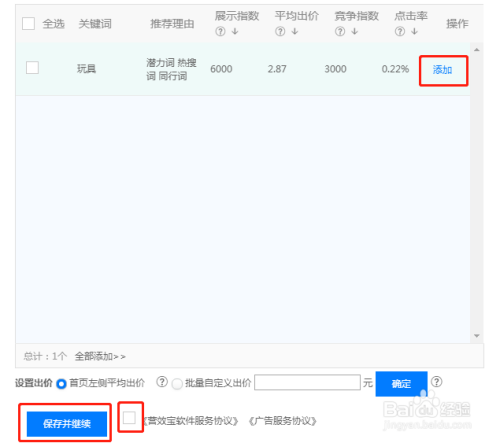Click the 推荐理由 column header

click(172, 24)
